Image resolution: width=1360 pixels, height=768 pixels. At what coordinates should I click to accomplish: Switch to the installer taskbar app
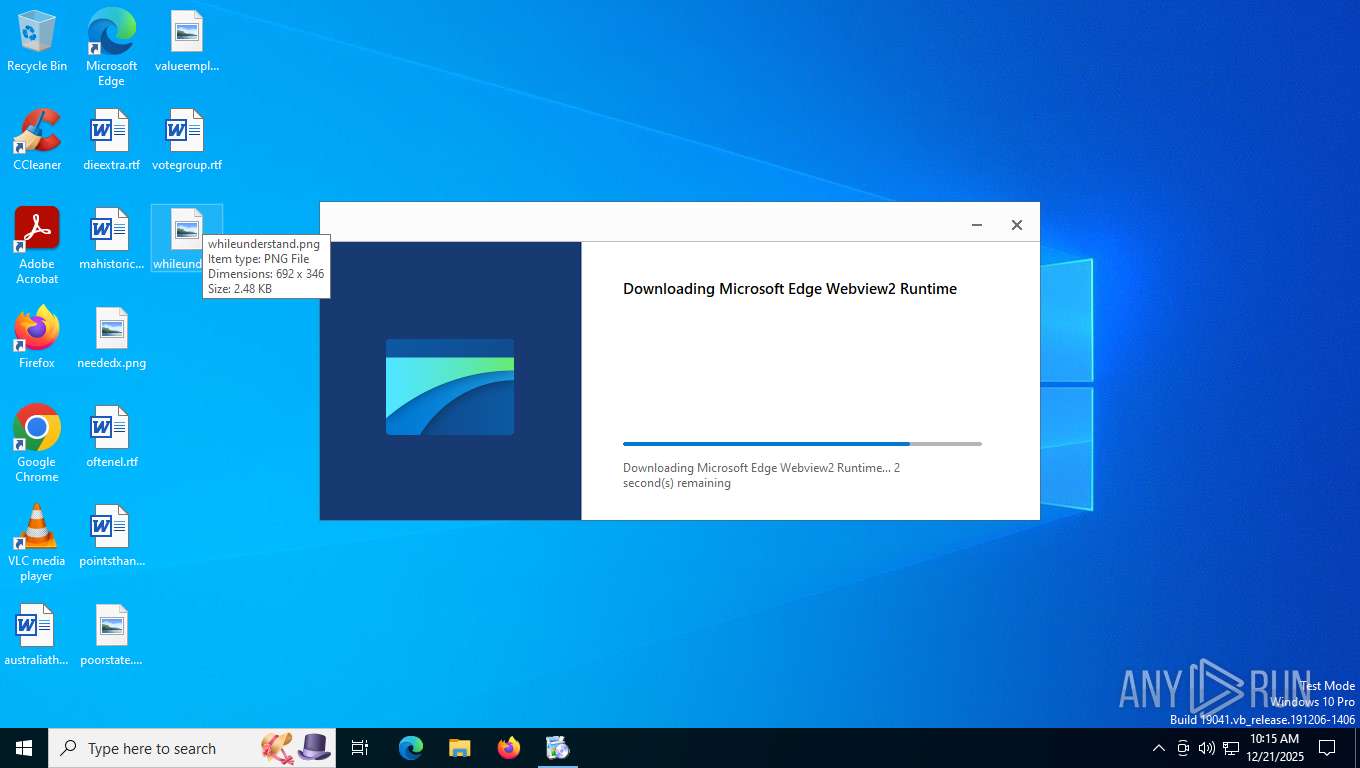coord(558,748)
